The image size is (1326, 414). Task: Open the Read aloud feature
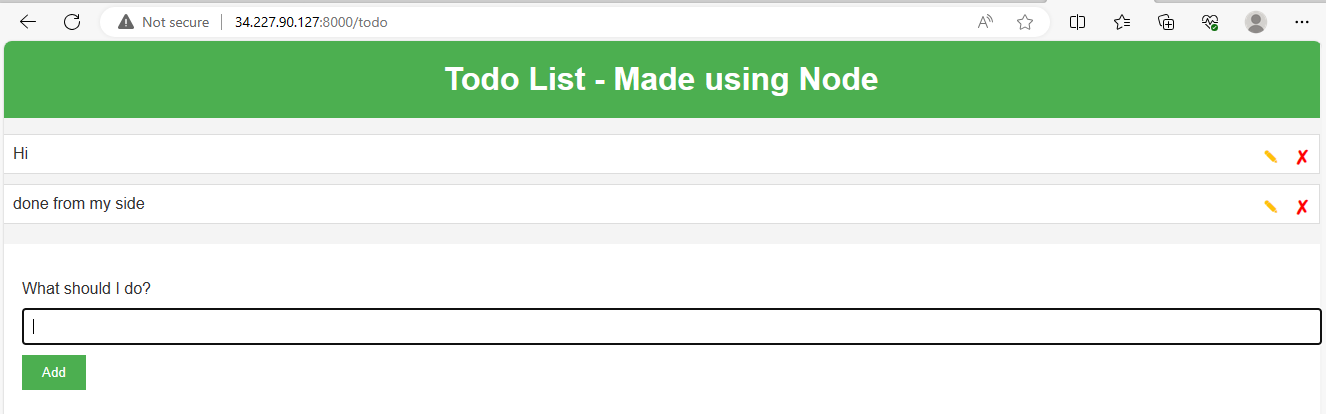point(985,22)
